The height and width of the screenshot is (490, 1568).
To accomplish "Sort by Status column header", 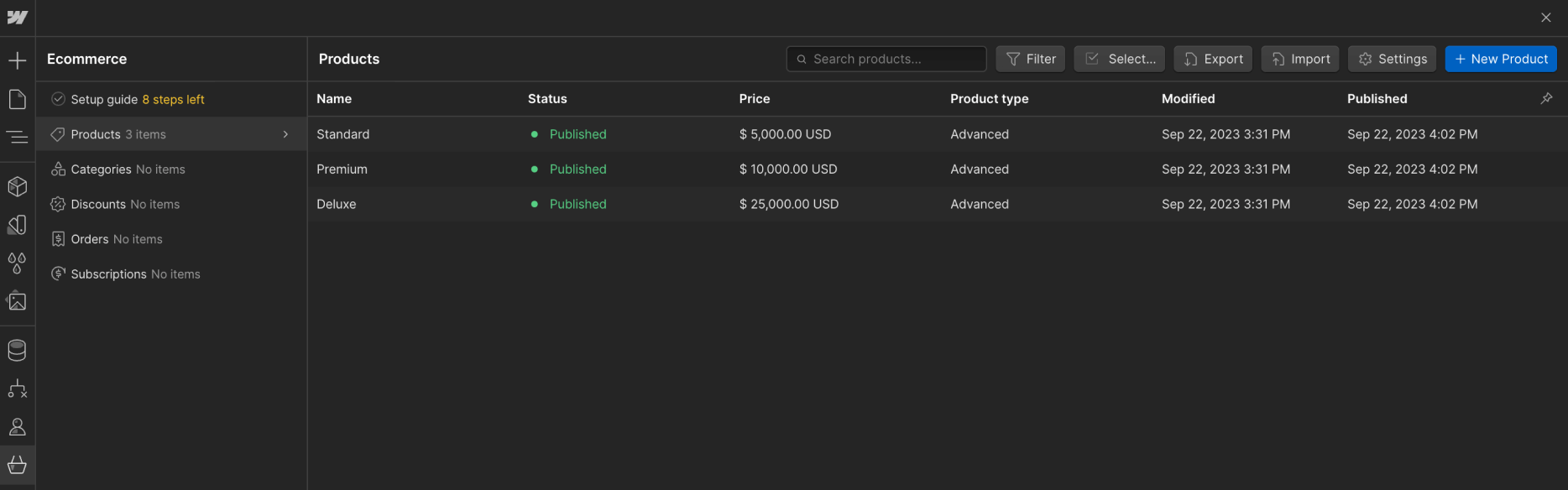I will tap(547, 98).
